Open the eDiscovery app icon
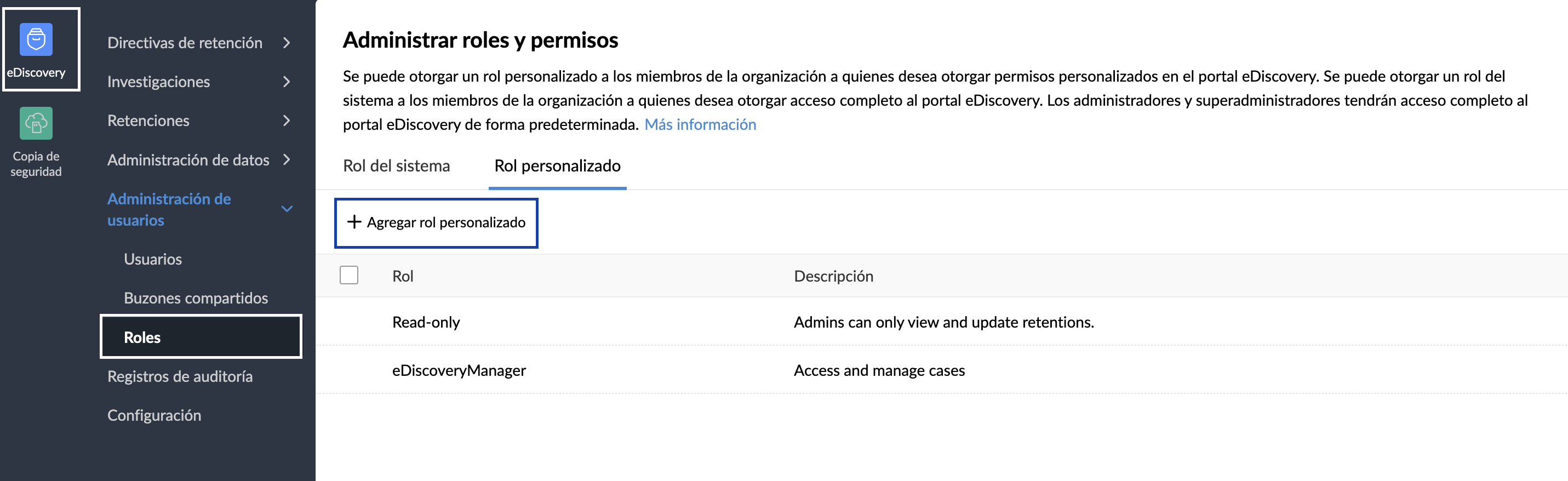 coord(36,39)
